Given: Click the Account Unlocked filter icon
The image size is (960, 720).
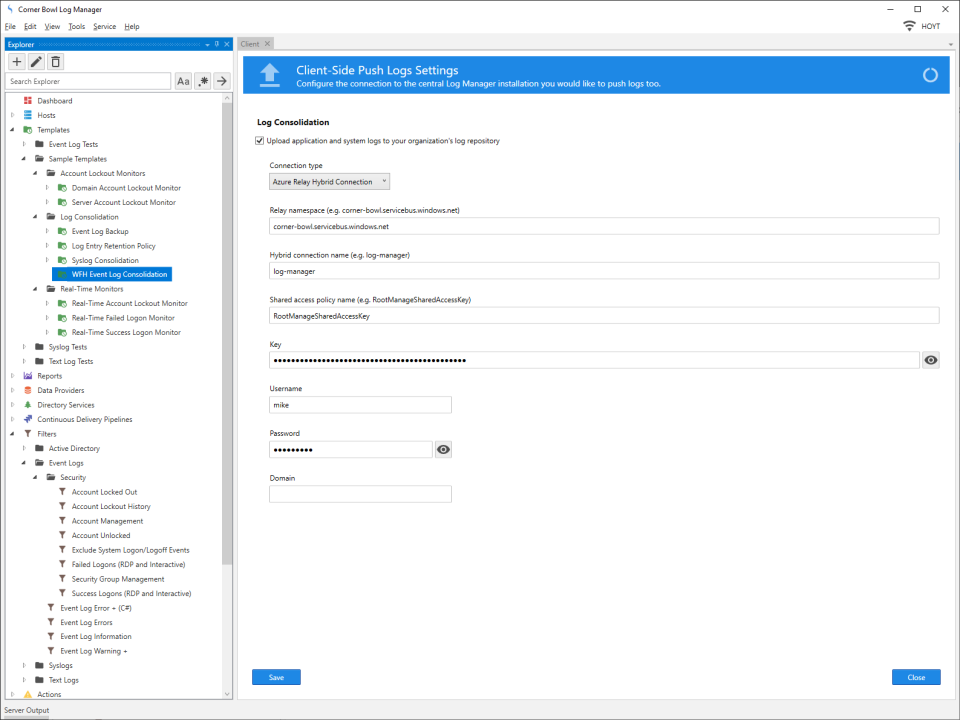Looking at the screenshot, I should 62,535.
